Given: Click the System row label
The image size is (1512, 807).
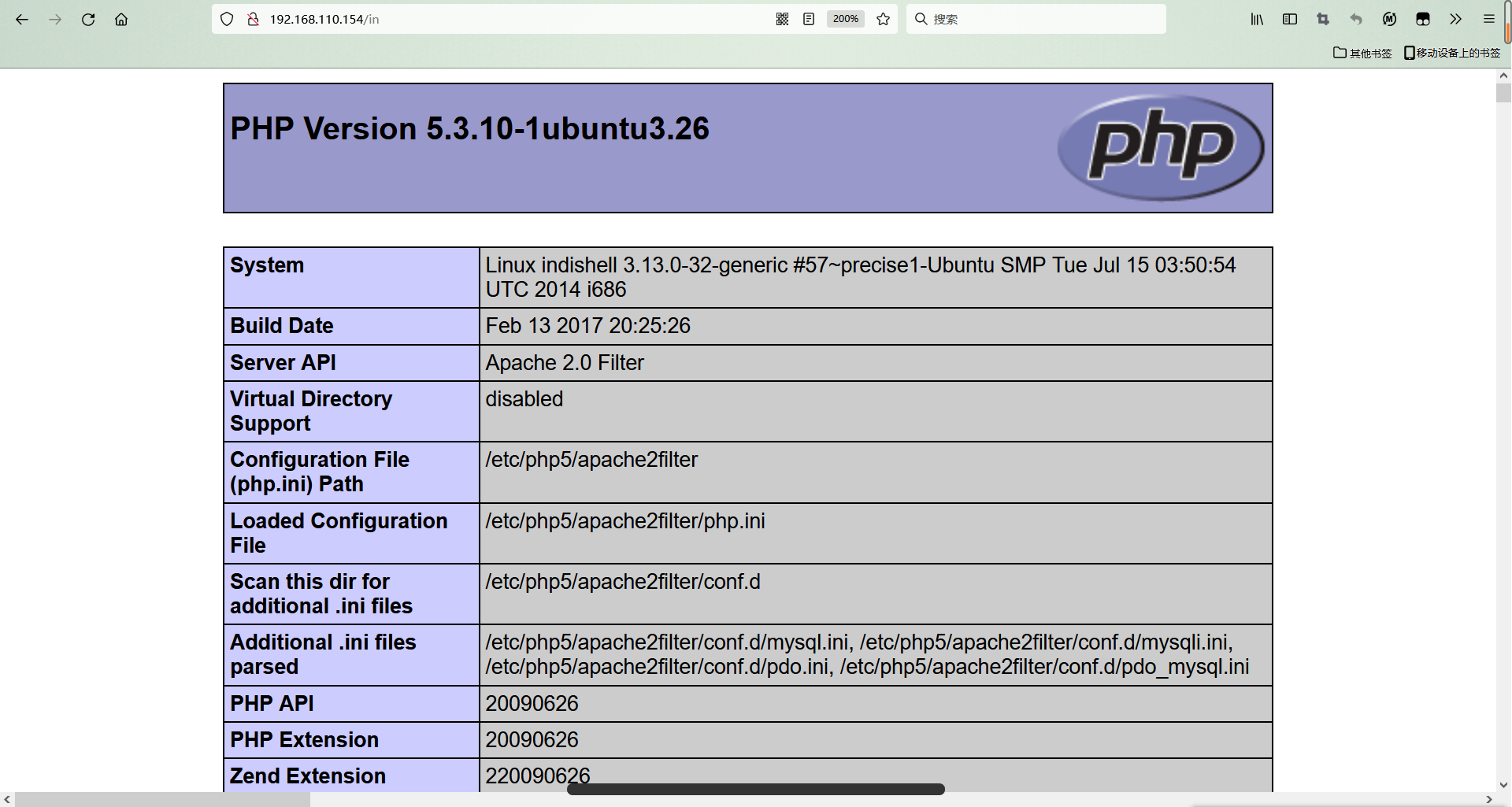Looking at the screenshot, I should click(267, 265).
